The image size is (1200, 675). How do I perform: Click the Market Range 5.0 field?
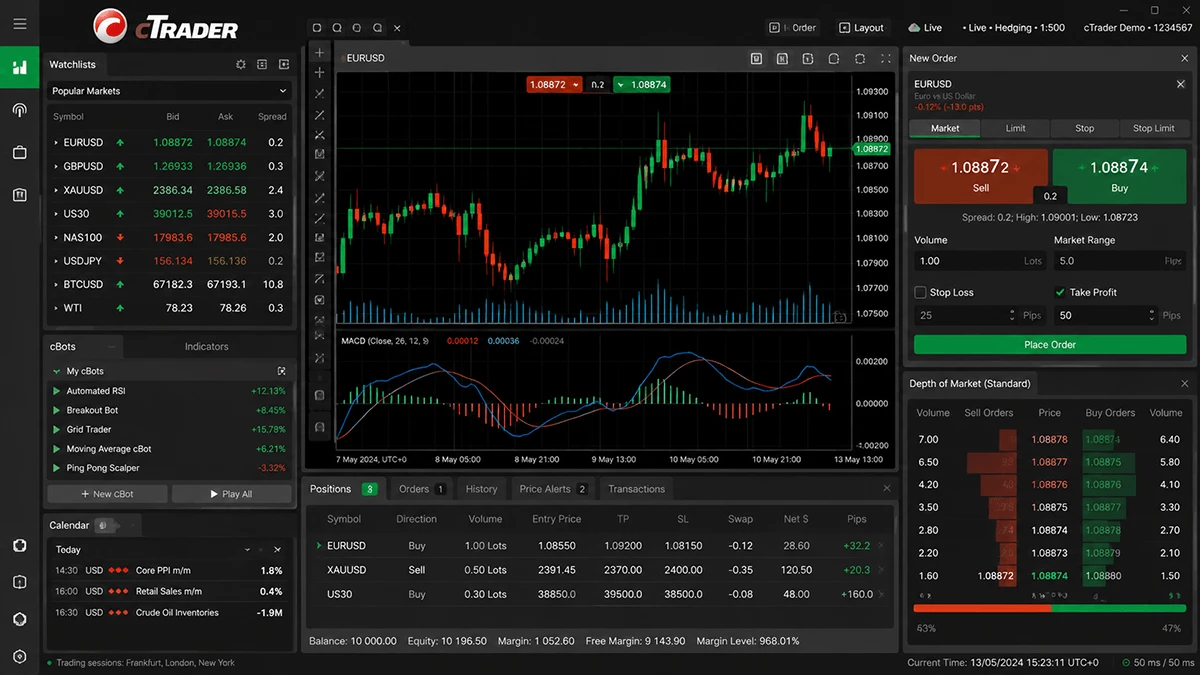tap(1120, 261)
